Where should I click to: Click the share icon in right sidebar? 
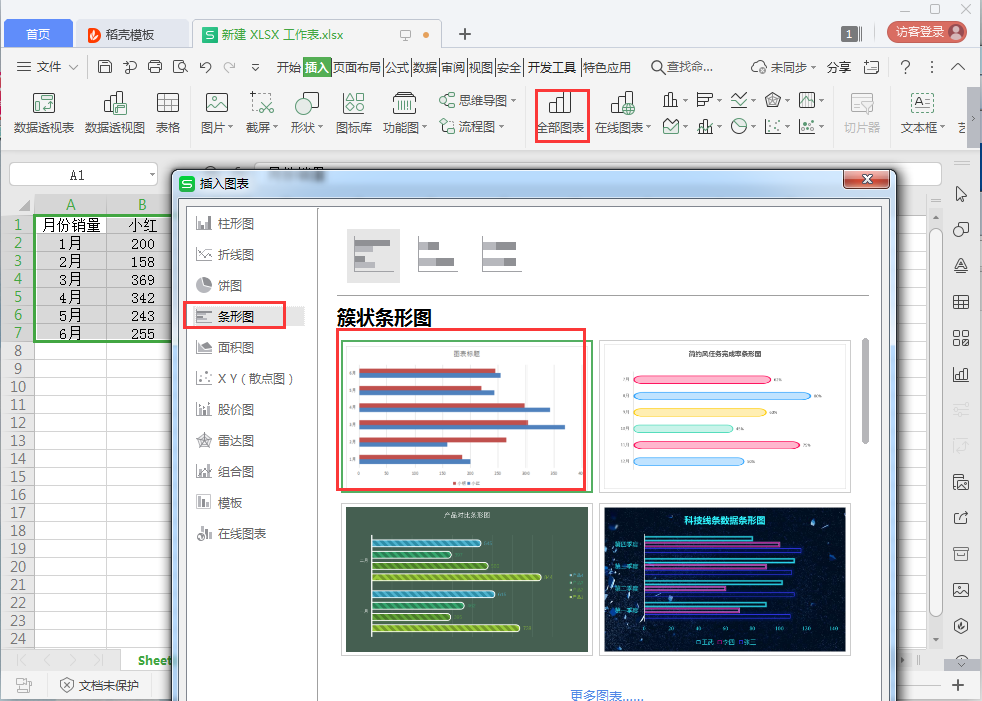pyautogui.click(x=961, y=518)
